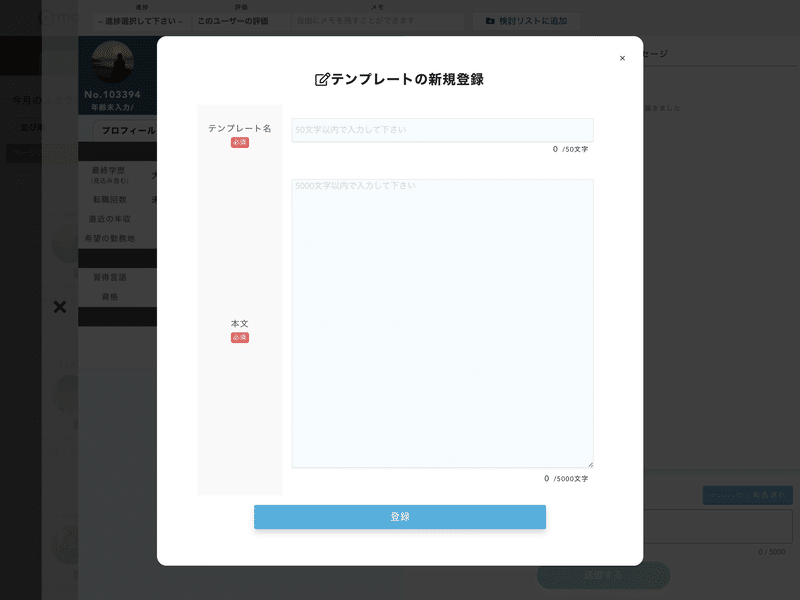Click the 直近の年収 row label
This screenshot has width=800, height=600.
(109, 219)
